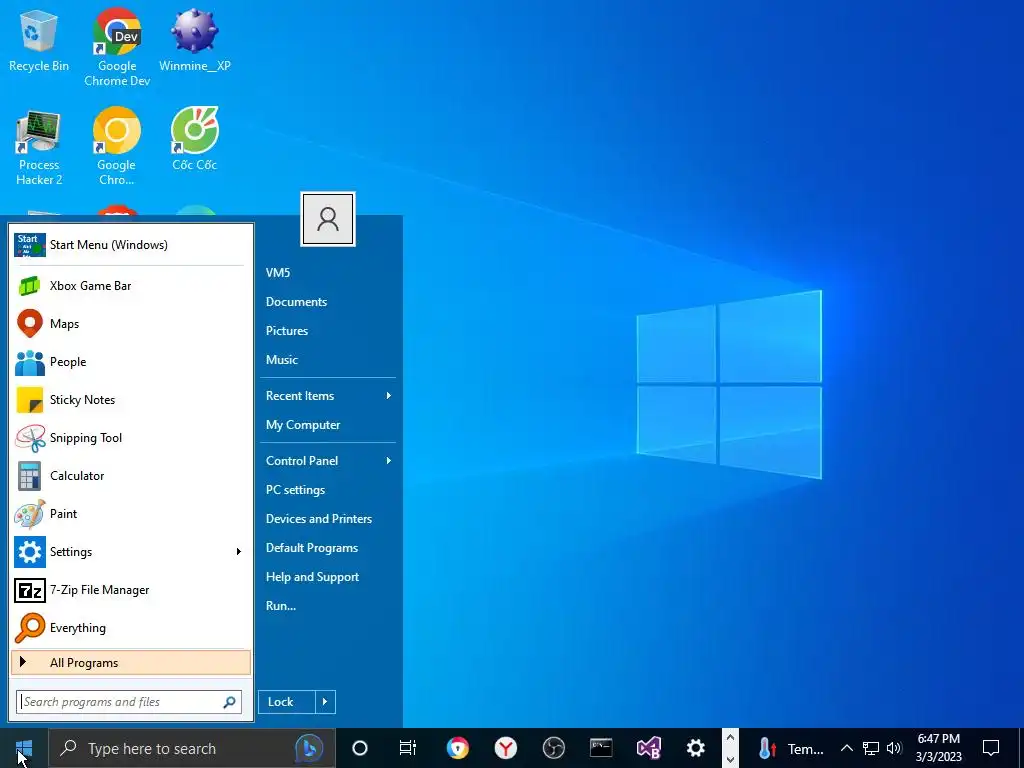Viewport: 1024px width, 768px height.
Task: Open shutdown options arrow beside Lock
Action: [325, 702]
